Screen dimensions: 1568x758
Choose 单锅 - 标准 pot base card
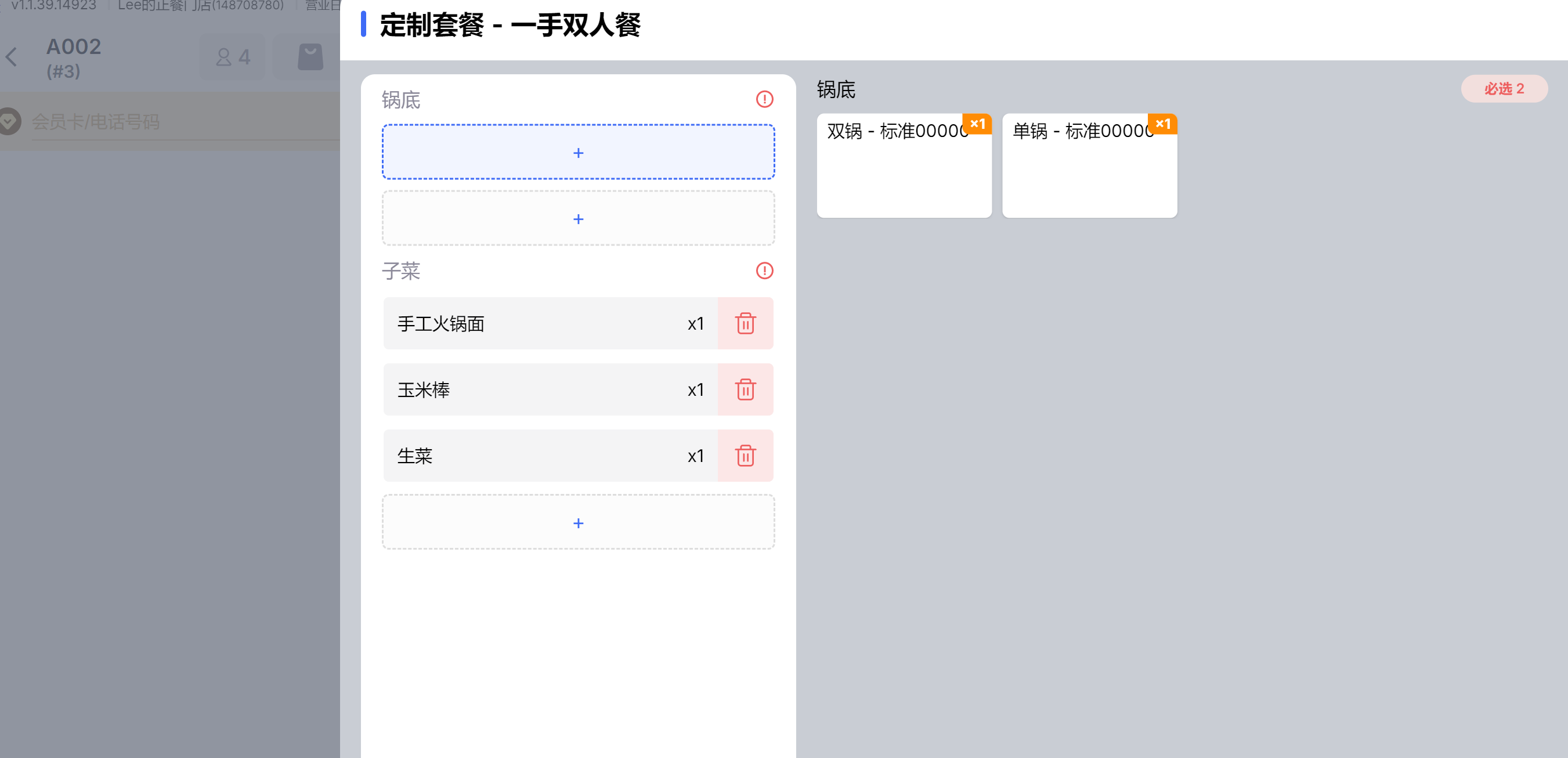click(x=1089, y=165)
